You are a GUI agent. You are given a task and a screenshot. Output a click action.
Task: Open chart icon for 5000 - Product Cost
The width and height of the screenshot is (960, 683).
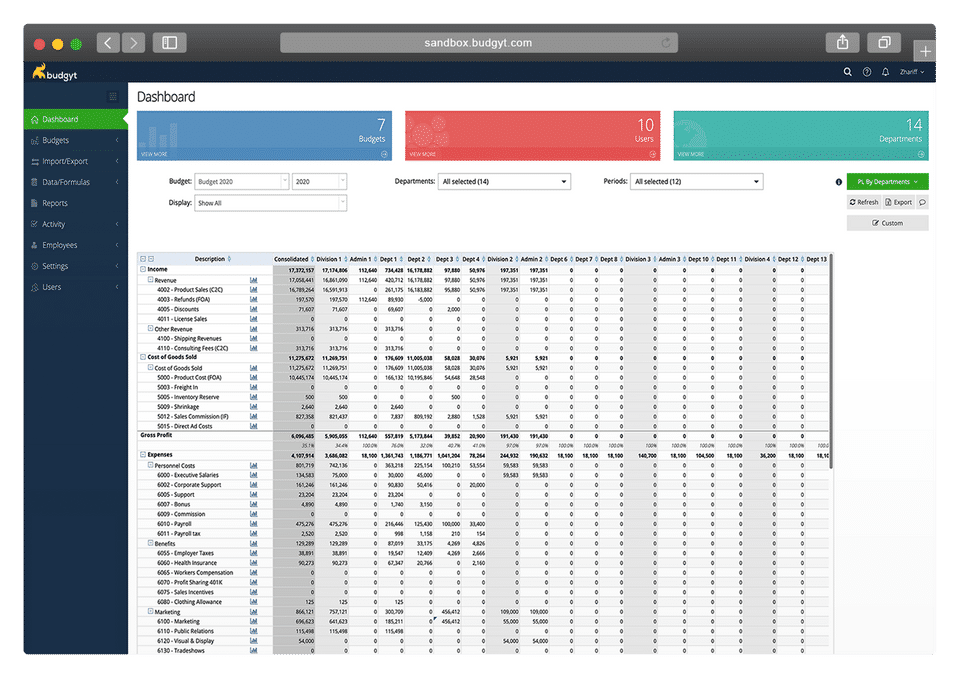253,378
